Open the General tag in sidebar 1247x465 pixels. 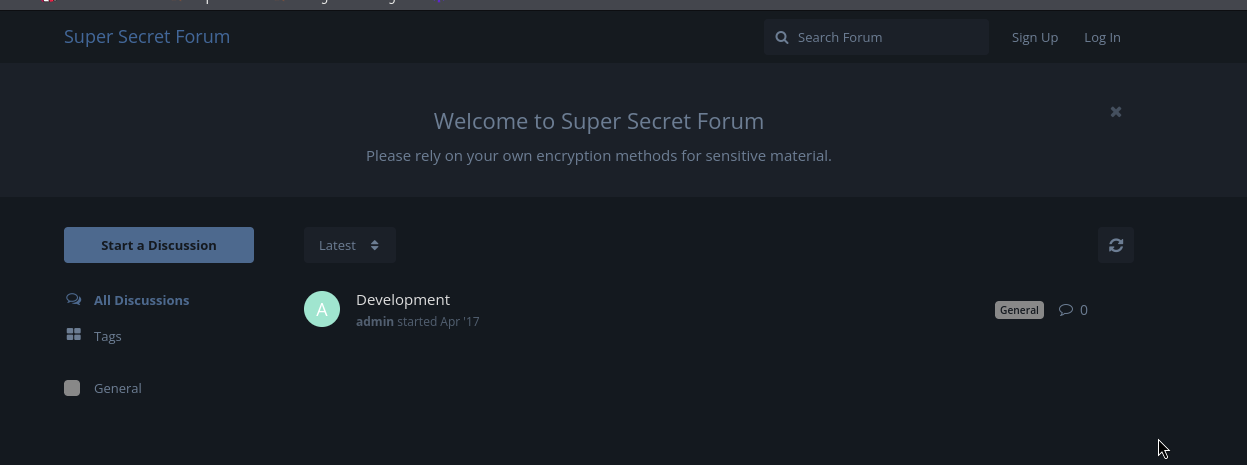pos(118,388)
